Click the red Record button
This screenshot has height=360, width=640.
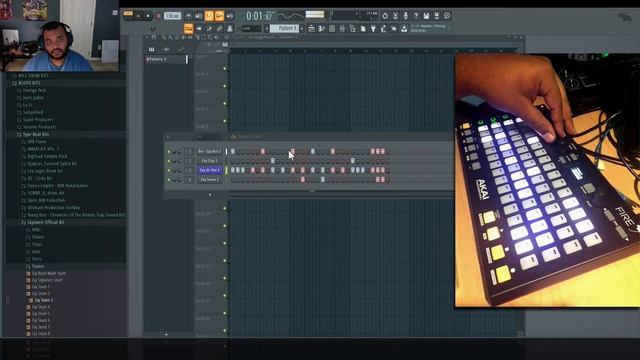pyautogui.click(x=158, y=16)
